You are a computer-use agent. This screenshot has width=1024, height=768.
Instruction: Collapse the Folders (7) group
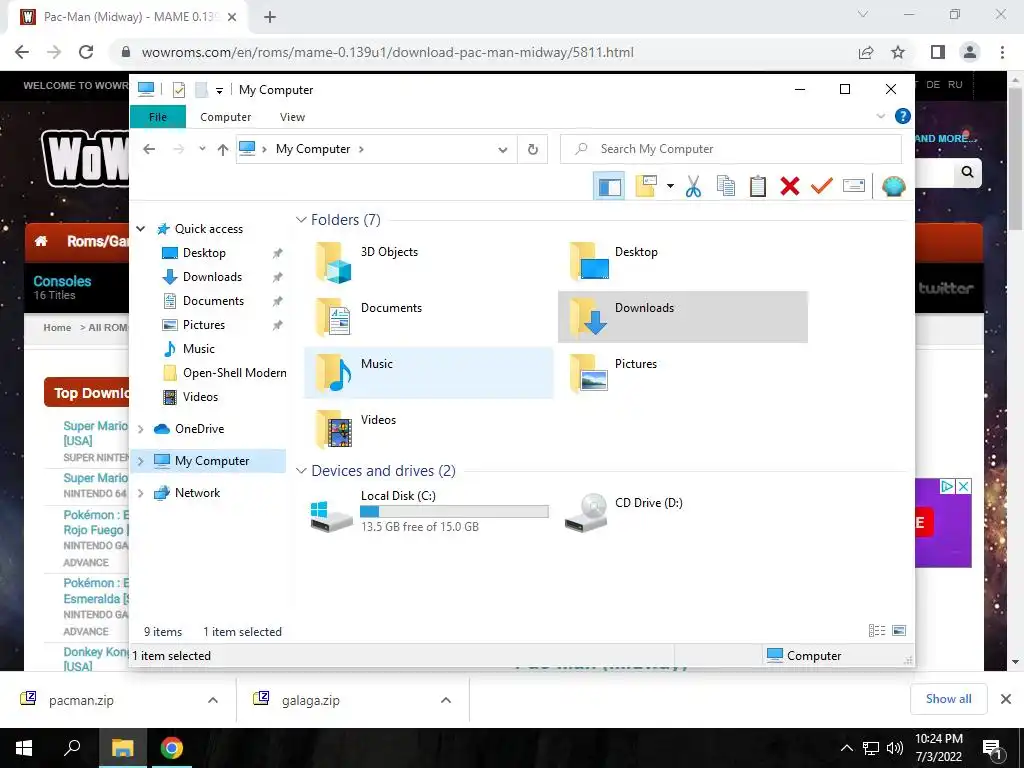[301, 220]
